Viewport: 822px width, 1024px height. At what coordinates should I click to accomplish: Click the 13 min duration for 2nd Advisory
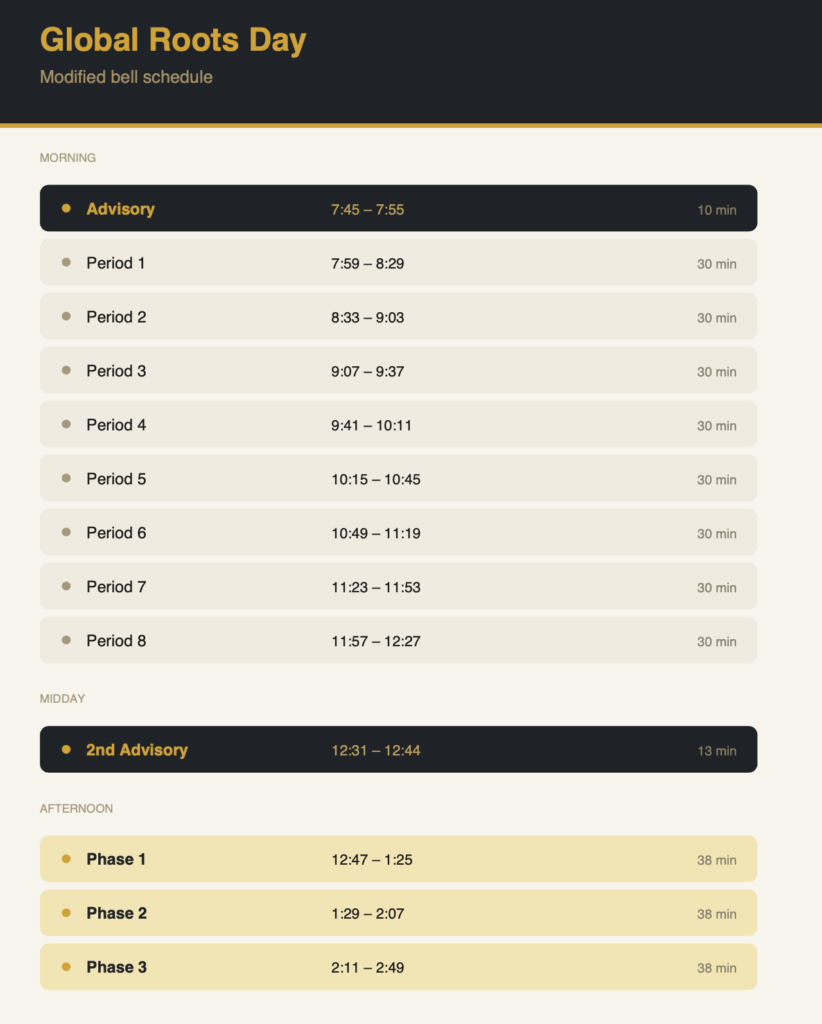pos(717,751)
